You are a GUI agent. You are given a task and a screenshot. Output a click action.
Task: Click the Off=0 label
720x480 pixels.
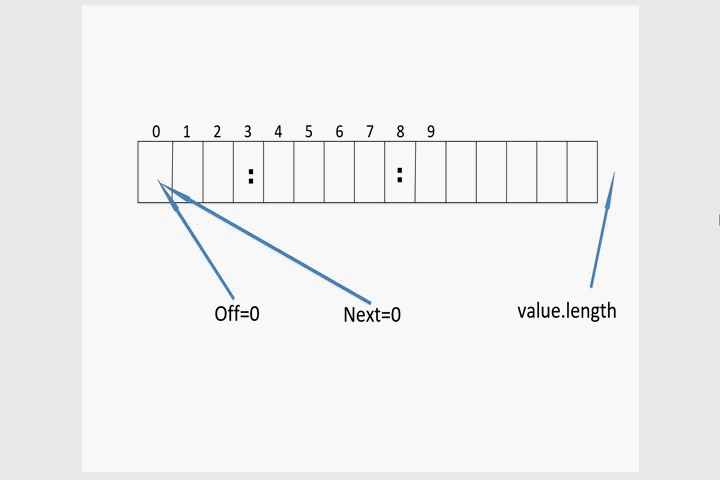pos(237,314)
